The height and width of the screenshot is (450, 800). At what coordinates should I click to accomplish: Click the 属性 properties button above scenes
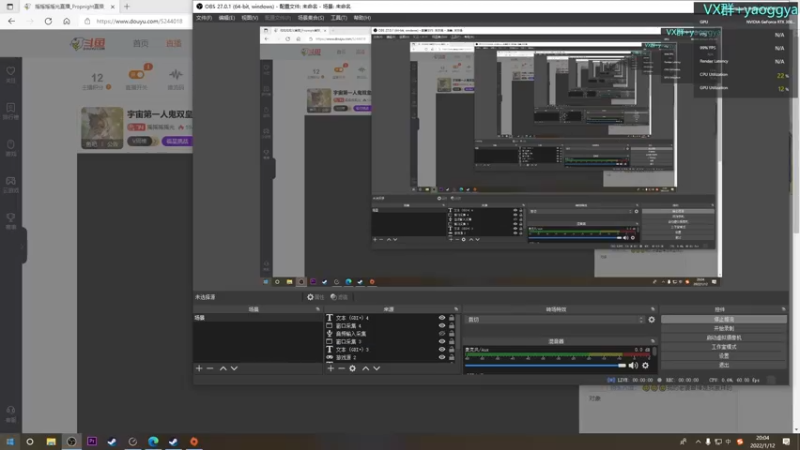[x=315, y=297]
